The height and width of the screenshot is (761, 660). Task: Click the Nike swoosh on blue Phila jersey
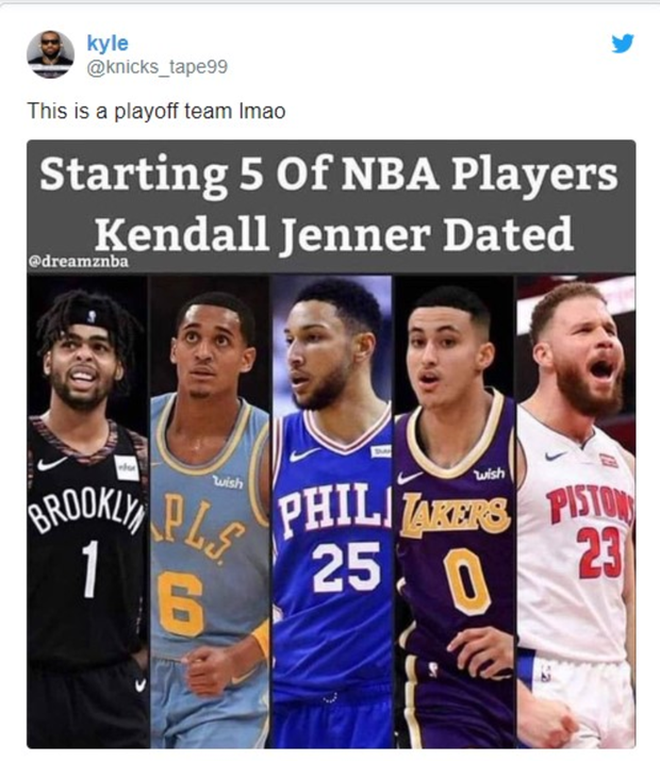click(x=305, y=455)
